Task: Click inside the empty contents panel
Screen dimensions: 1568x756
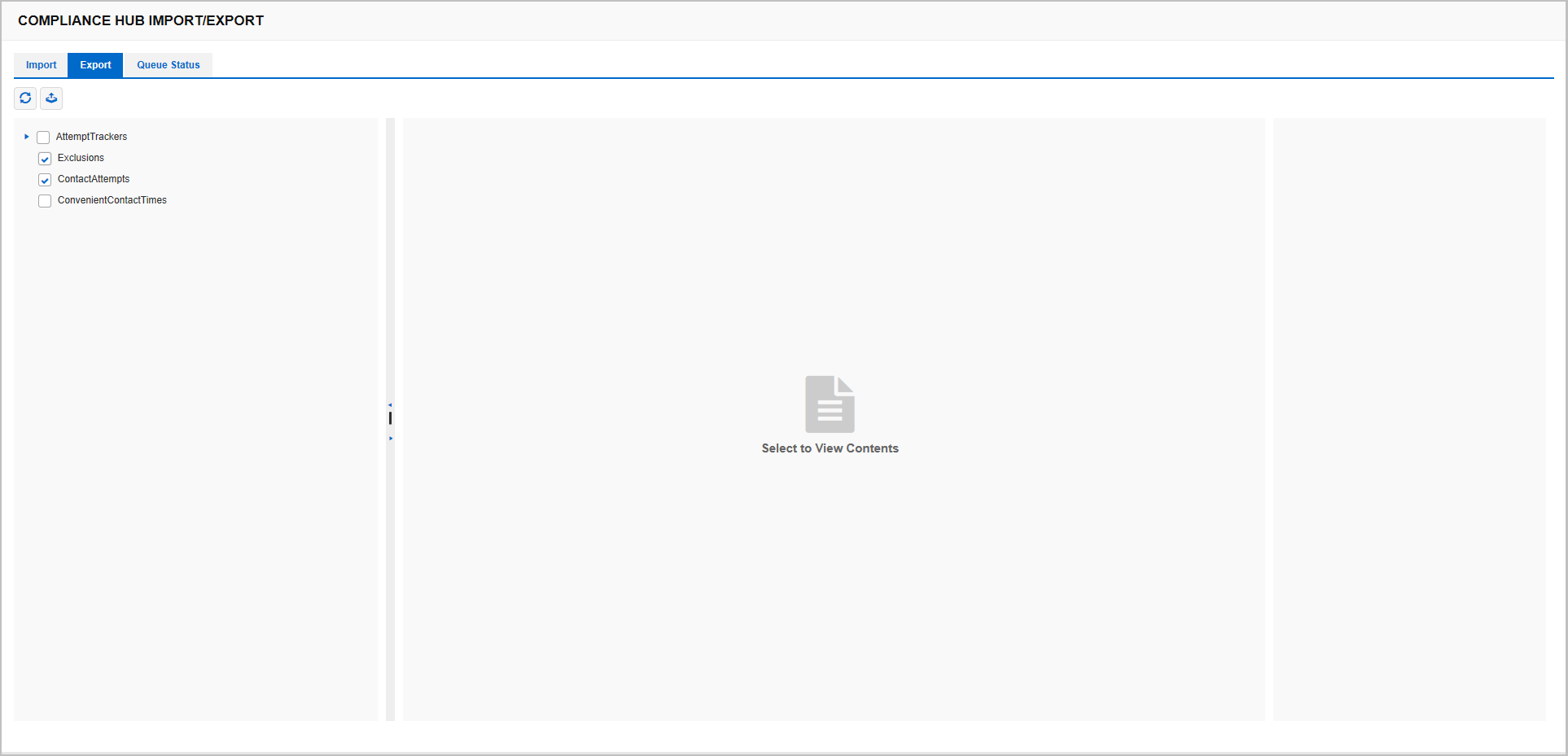Action: 830,570
